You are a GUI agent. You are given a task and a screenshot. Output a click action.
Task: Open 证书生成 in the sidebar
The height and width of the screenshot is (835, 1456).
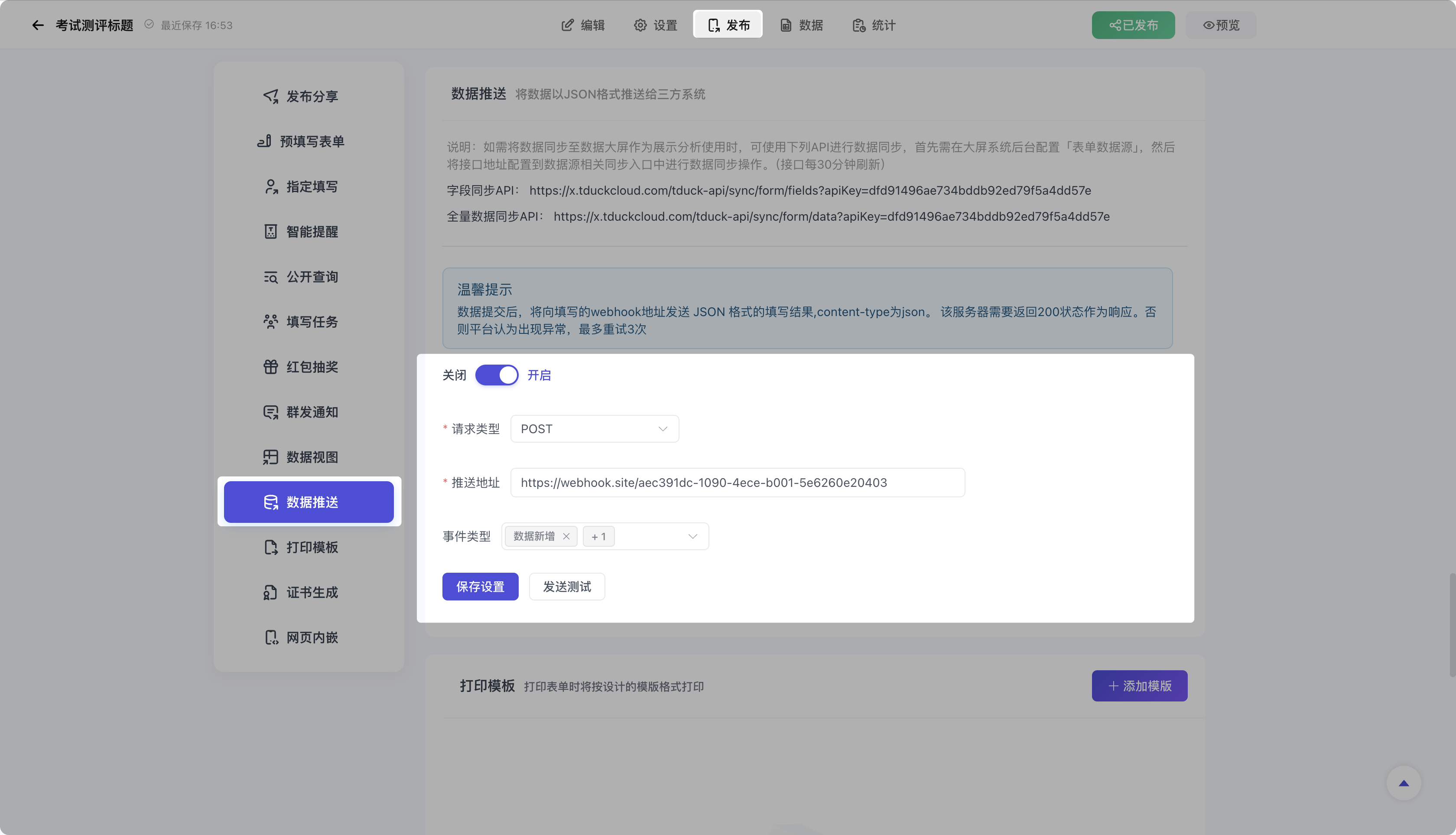coord(309,592)
